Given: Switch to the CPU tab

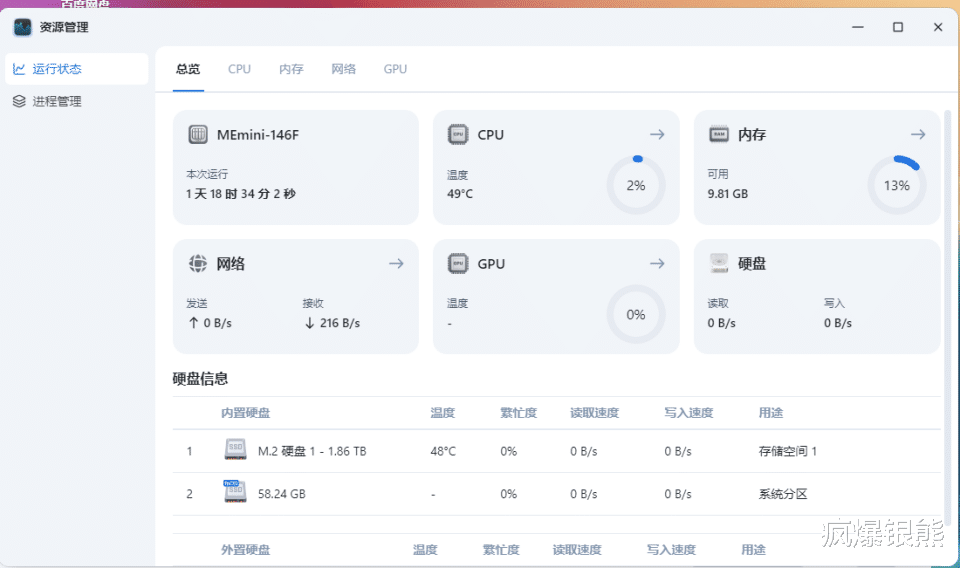Looking at the screenshot, I should point(239,69).
